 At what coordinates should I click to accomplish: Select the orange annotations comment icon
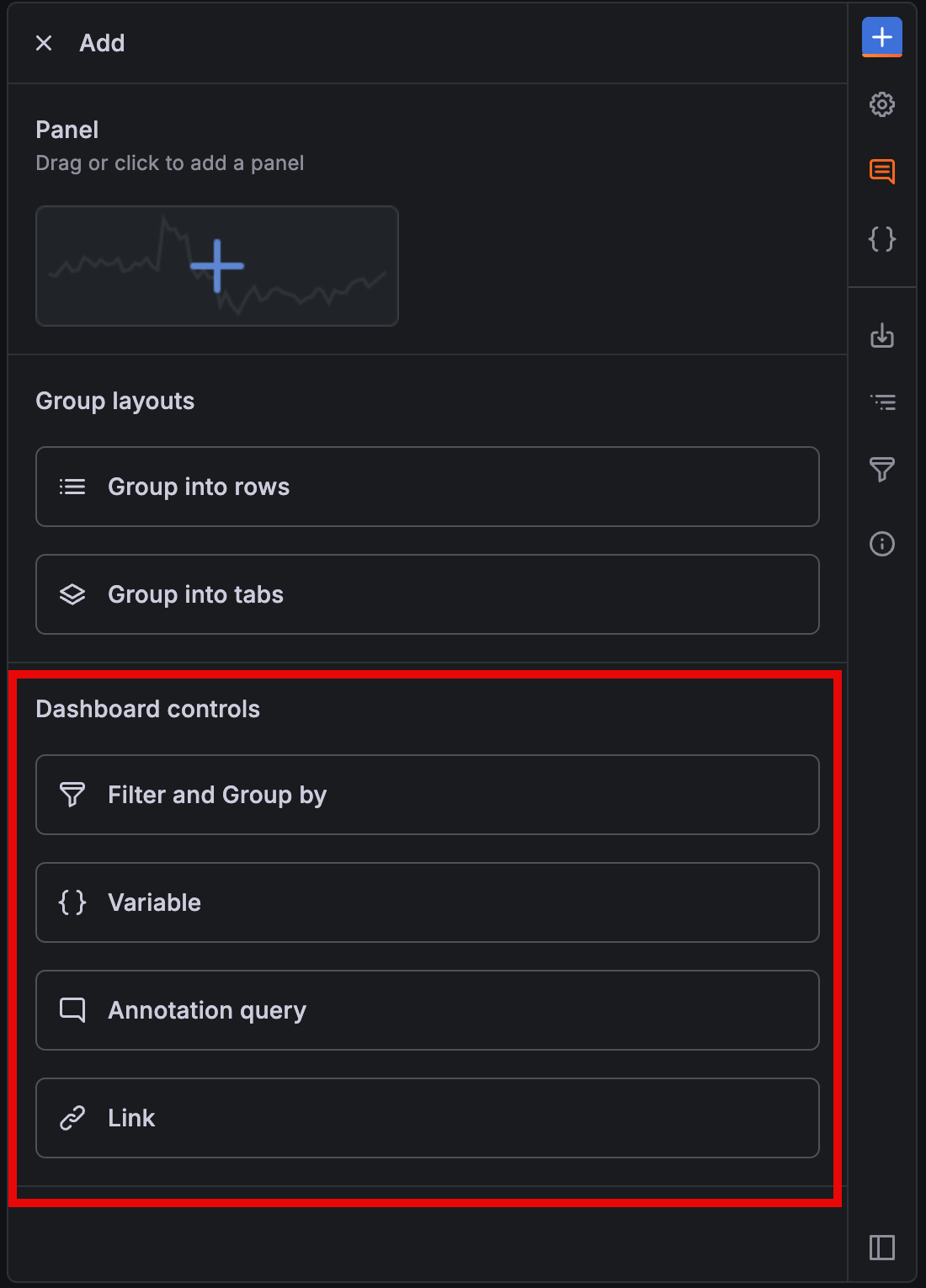(x=881, y=172)
